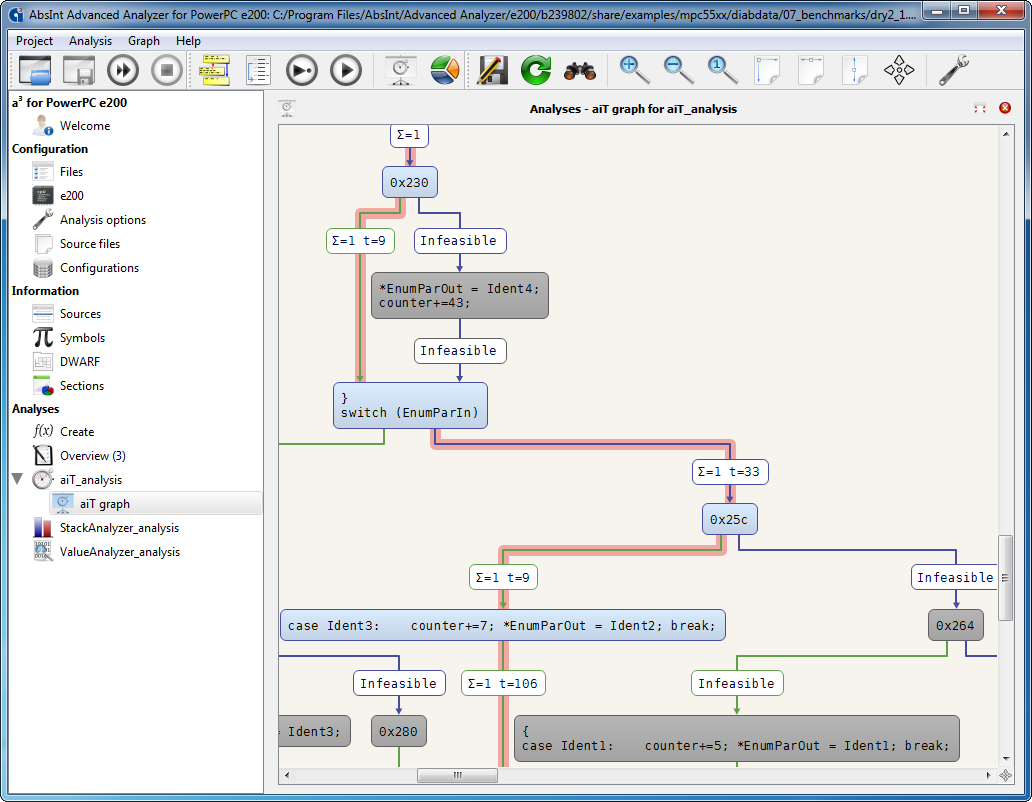
Task: Open the Analysis menu
Action: [90, 41]
